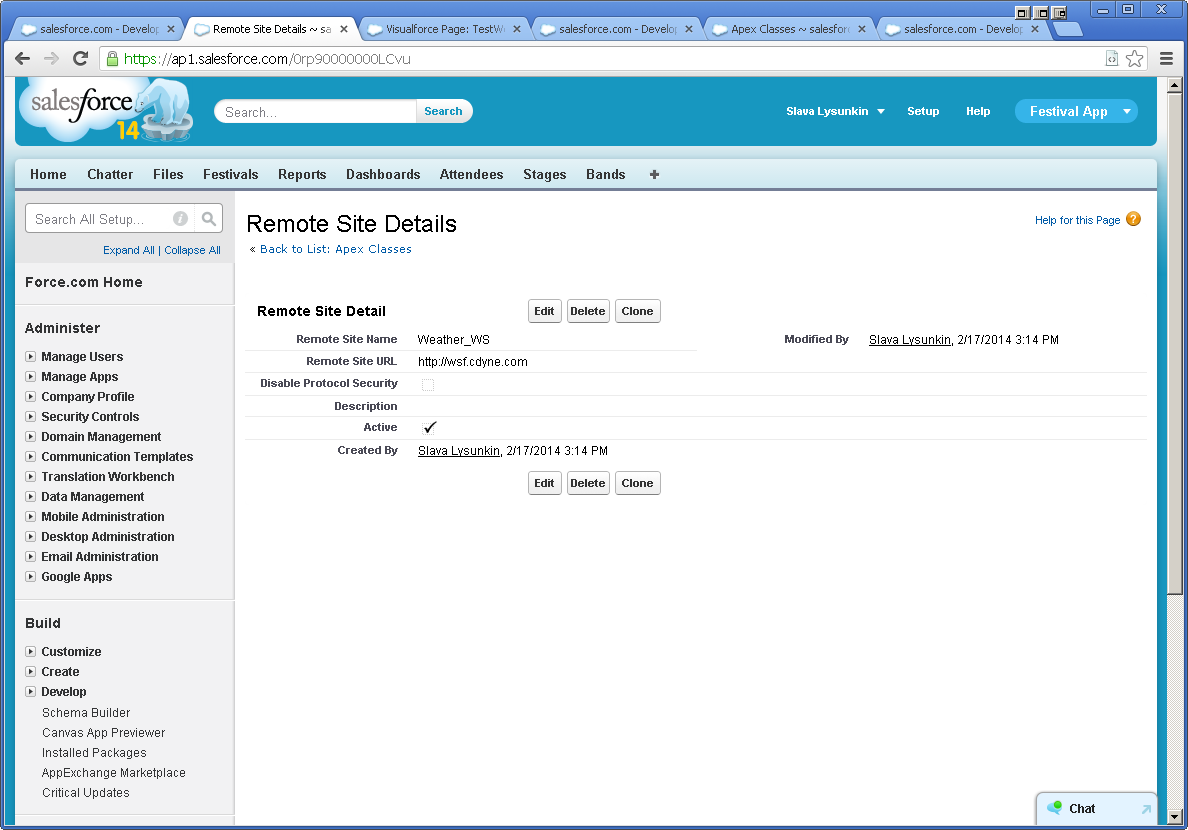This screenshot has height=830, width=1188.
Task: Click Expand All link
Action: [129, 250]
